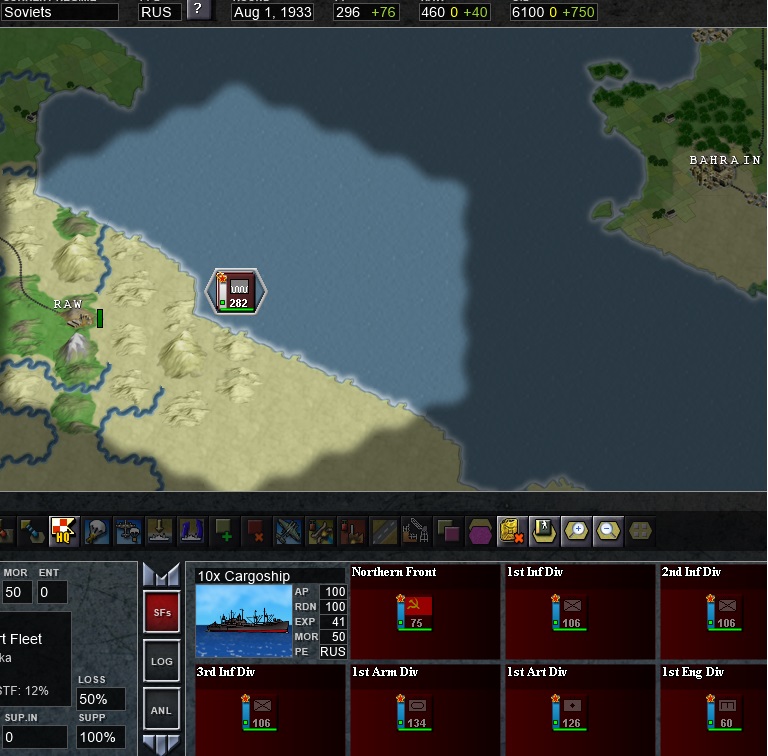Image resolution: width=768 pixels, height=756 pixels.
Task: Click the HQ assignment flag icon
Action: click(64, 531)
